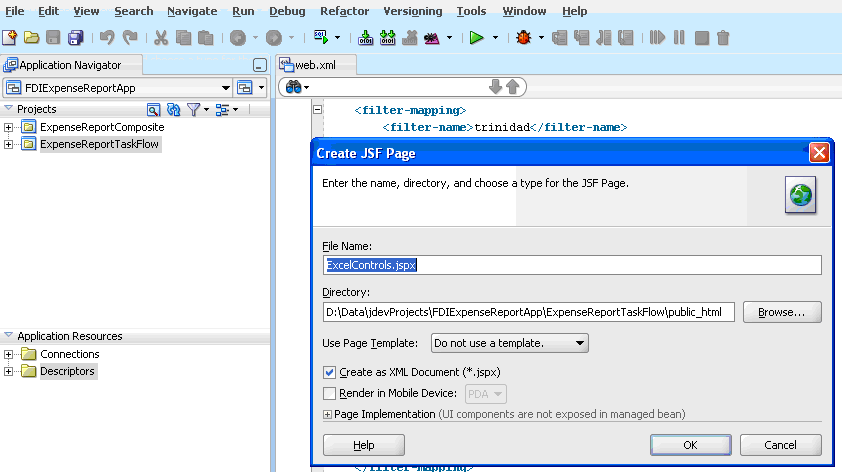
Task: Open the Run icon dropdown arrow
Action: (x=495, y=38)
